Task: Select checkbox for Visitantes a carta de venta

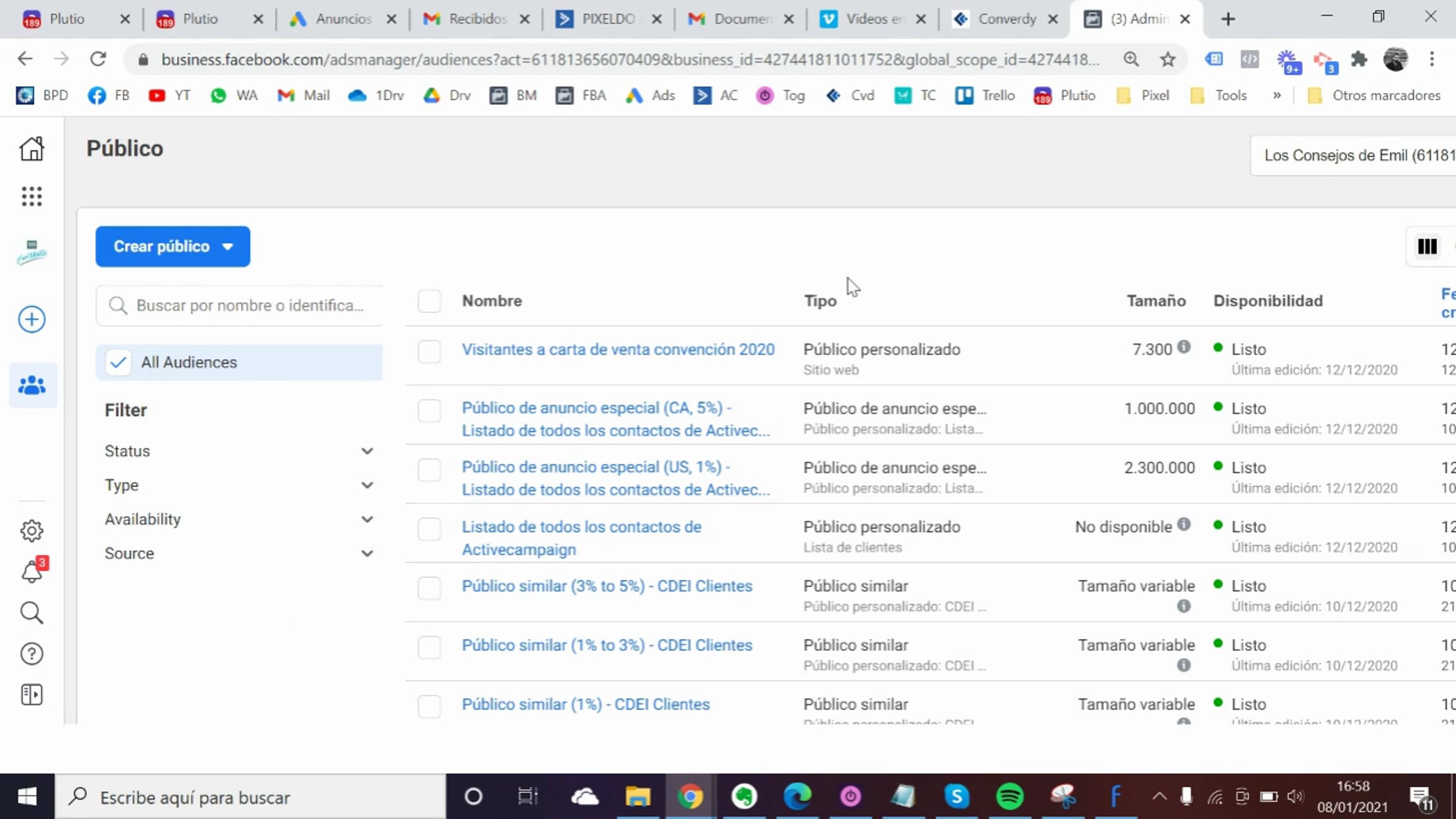Action: pos(429,351)
